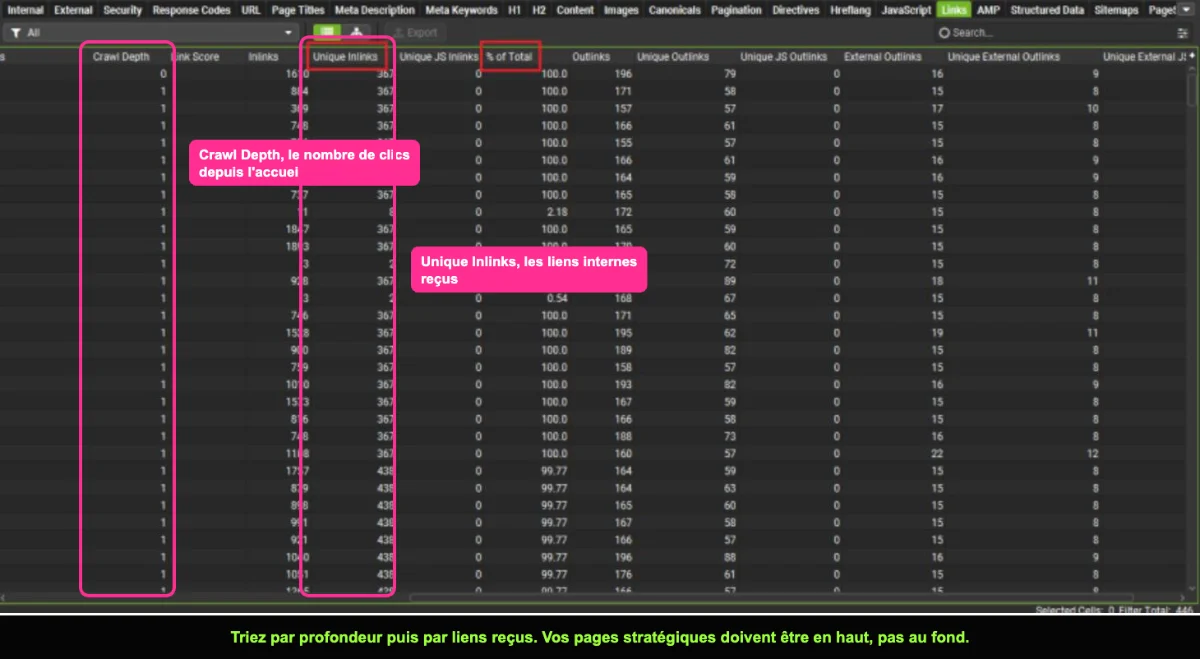Sort by Unique JS Outlinks column
Screen dimensions: 1200x659
(784, 57)
